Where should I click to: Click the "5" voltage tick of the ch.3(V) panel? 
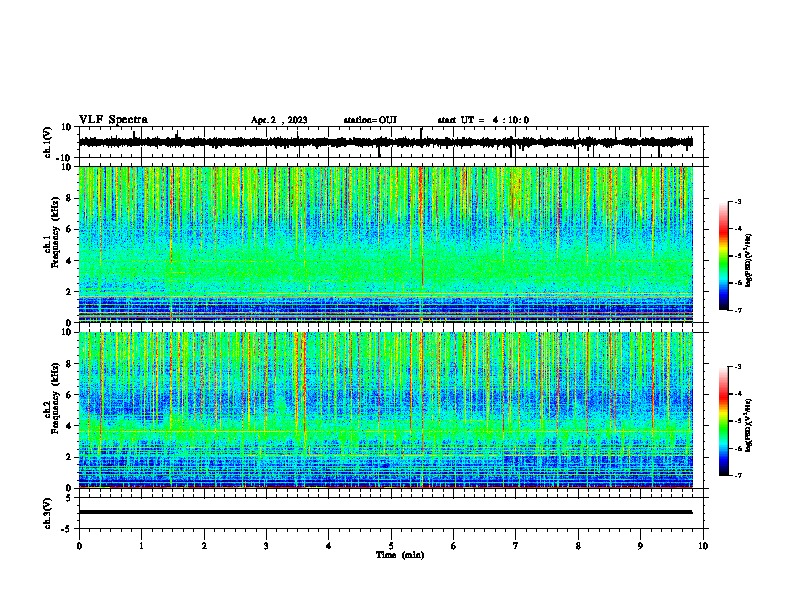point(69,498)
